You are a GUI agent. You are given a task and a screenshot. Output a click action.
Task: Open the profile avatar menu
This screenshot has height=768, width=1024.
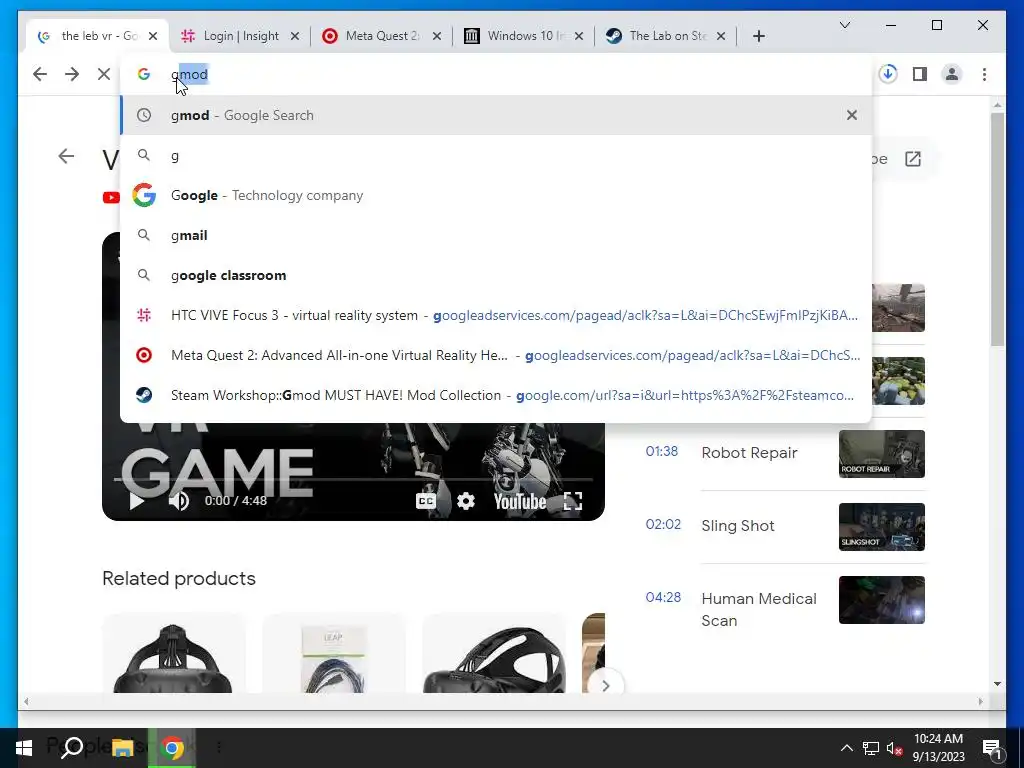952,74
